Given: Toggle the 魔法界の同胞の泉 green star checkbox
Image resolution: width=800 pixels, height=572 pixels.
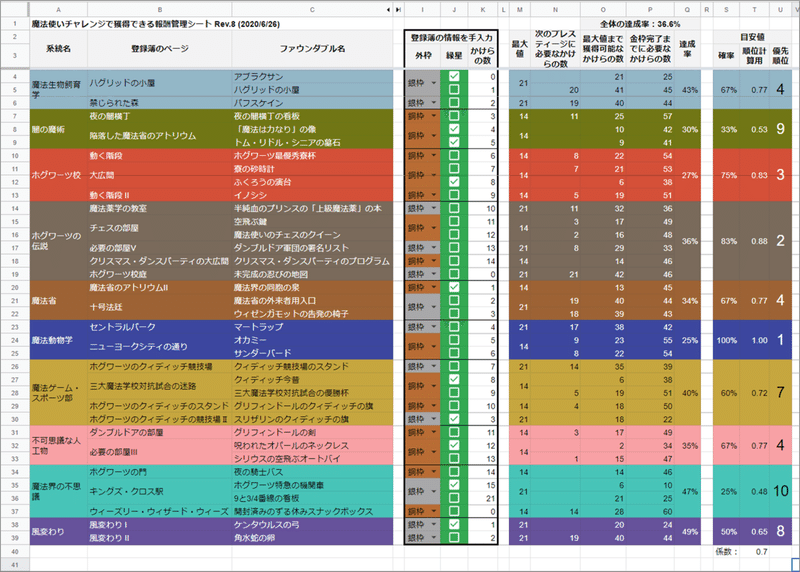Looking at the screenshot, I should point(454,287).
